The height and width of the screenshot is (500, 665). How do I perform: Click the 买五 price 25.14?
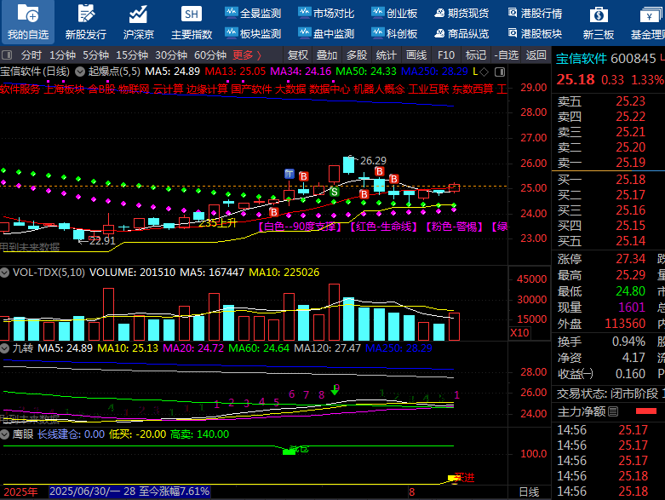[631, 241]
